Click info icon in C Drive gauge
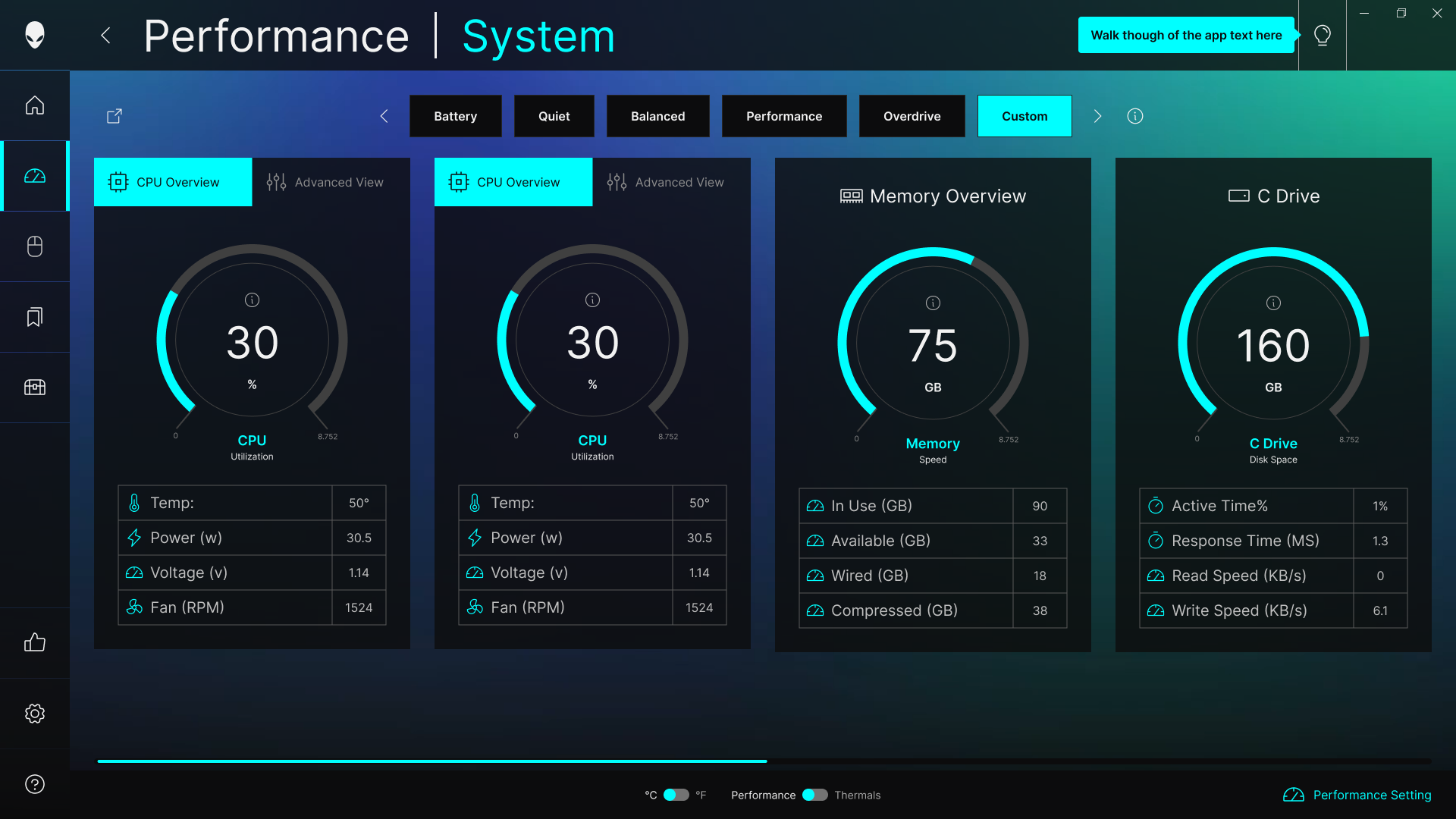Image resolution: width=1456 pixels, height=819 pixels. click(x=1273, y=303)
